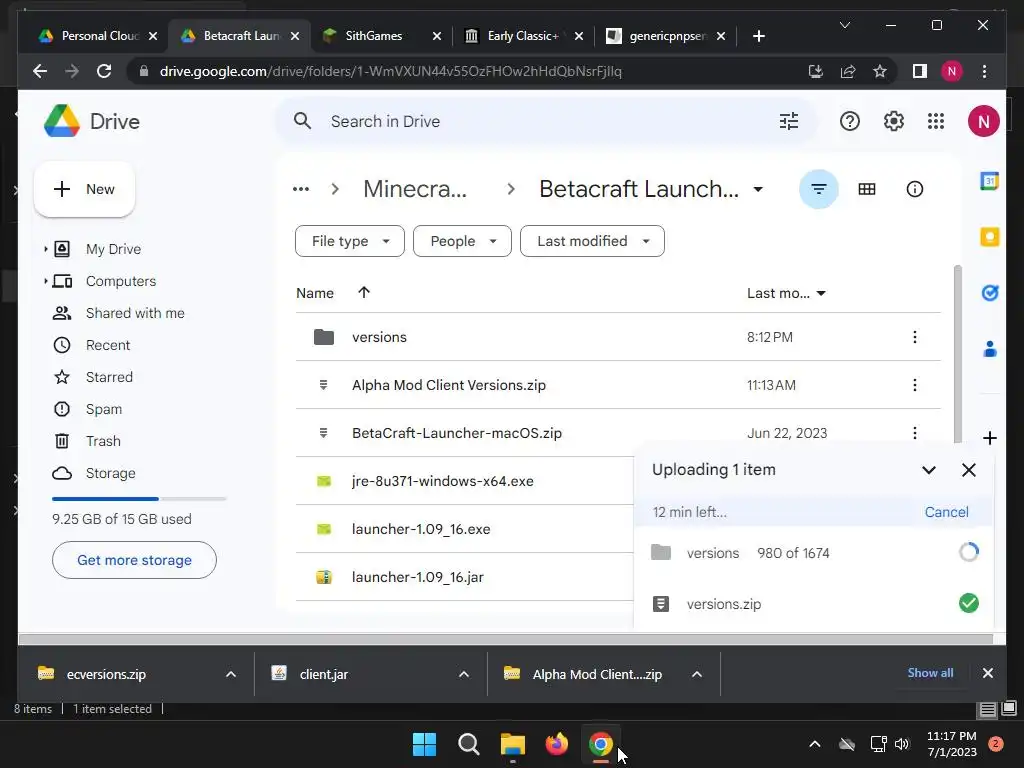Open more actions for Alpha Mod Client Versions.zip

pyautogui.click(x=915, y=385)
